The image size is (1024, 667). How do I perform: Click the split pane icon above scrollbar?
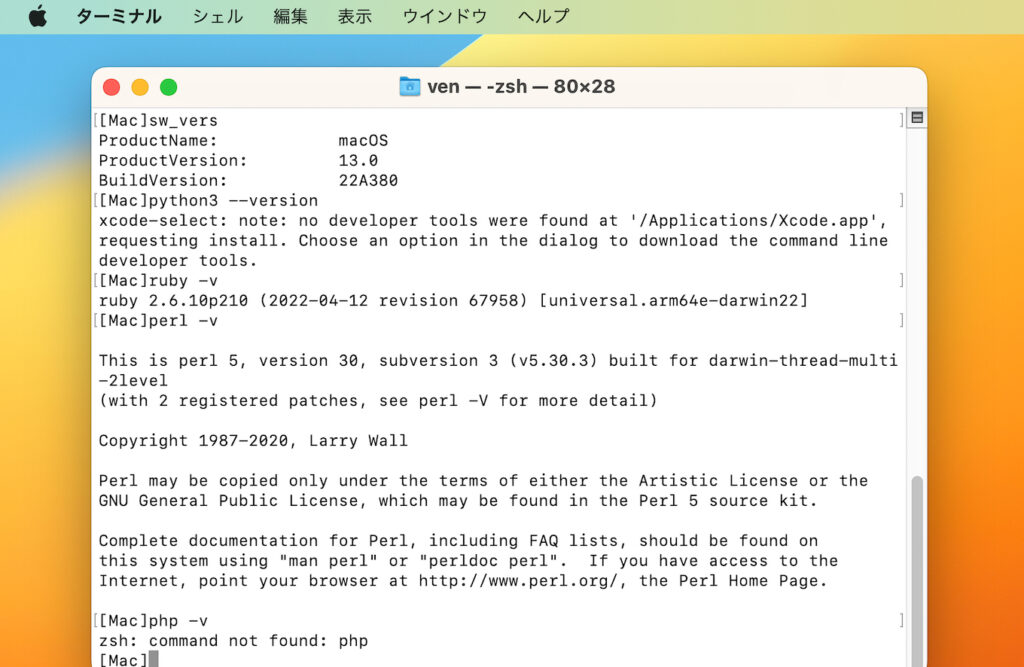pos(916,118)
